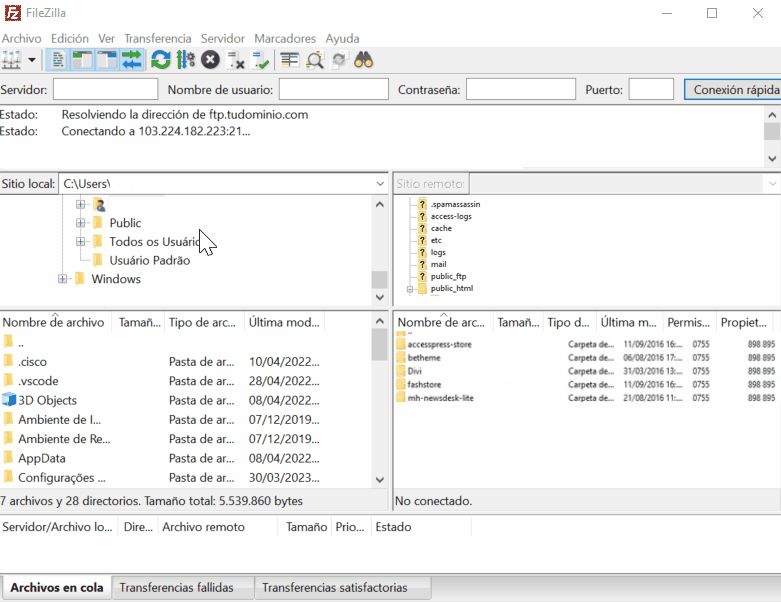Sort local list by Última modificación
Image resolution: width=781 pixels, height=602 pixels.
(284, 322)
